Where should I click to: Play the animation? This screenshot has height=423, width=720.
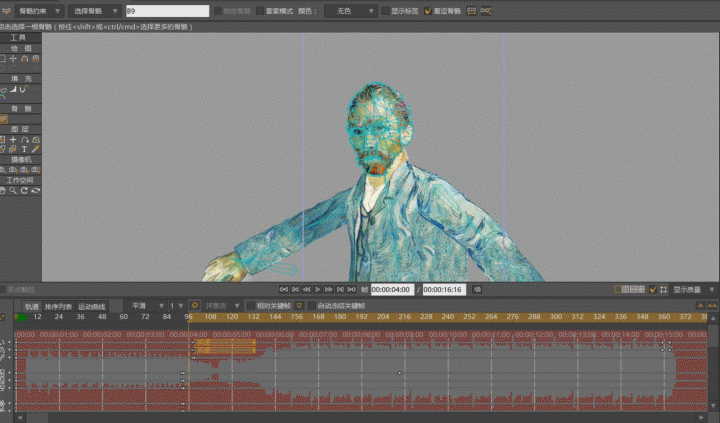point(317,289)
